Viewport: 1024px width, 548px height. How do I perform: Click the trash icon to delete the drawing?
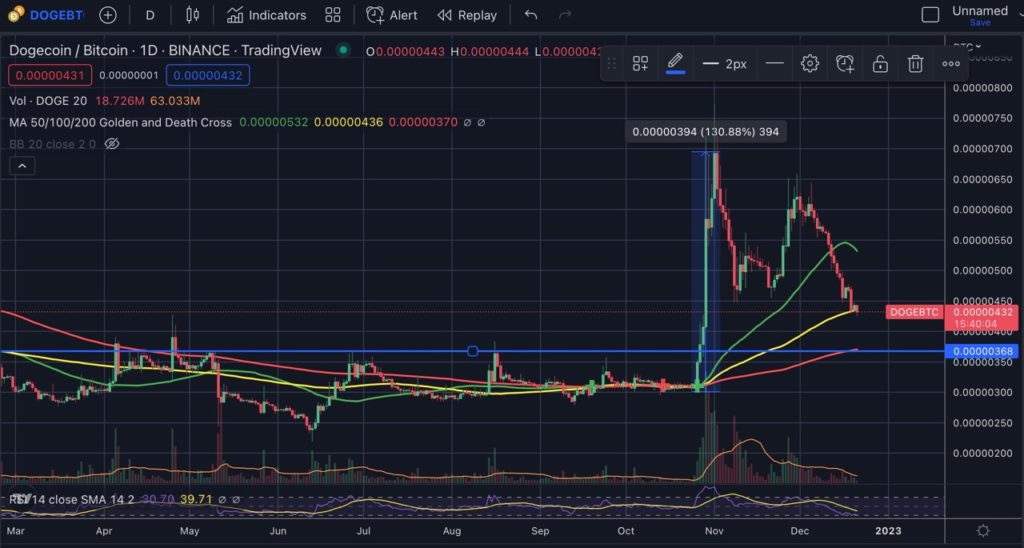pyautogui.click(x=915, y=64)
